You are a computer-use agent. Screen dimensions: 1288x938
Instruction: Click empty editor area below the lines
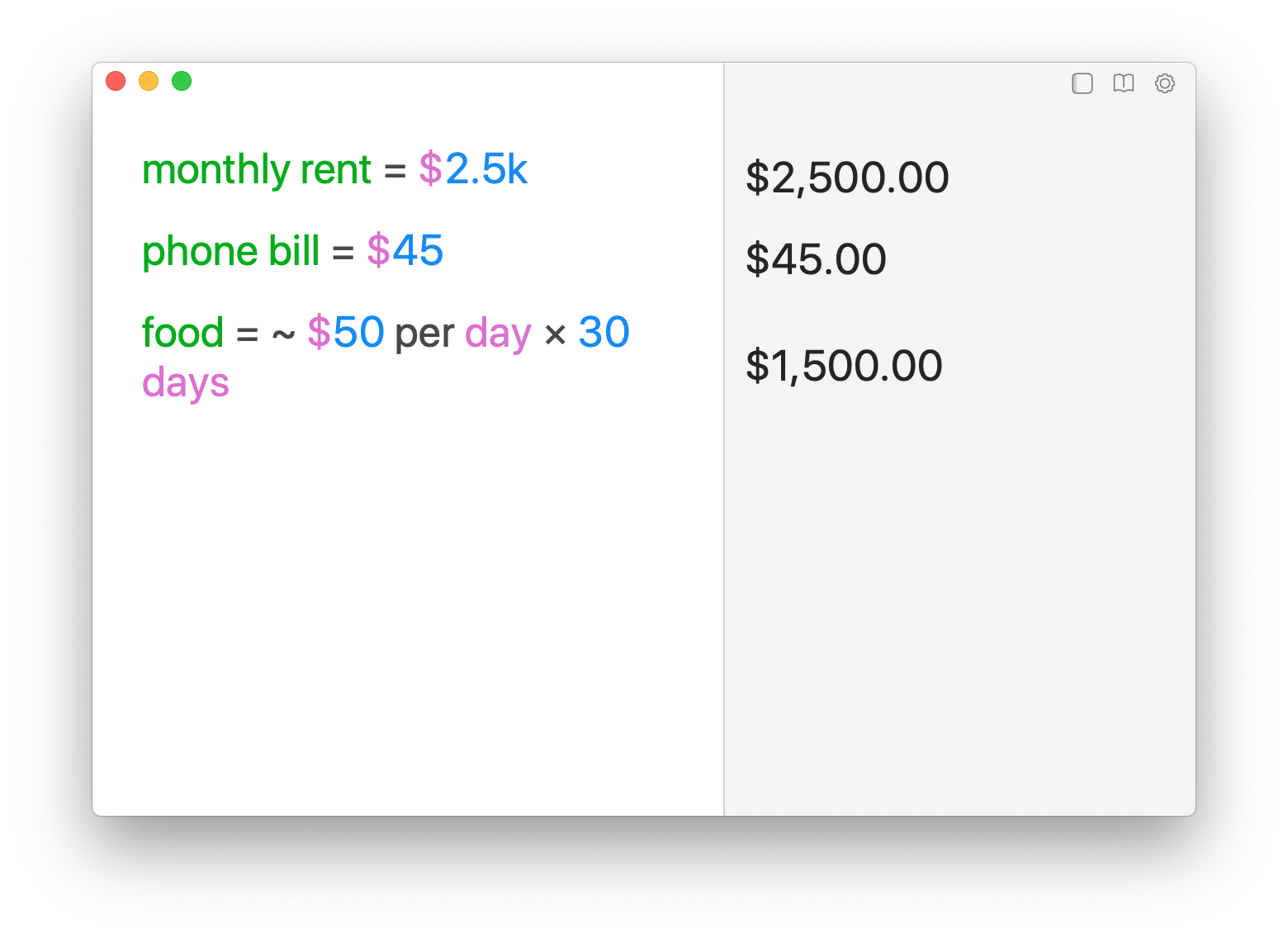coord(405,595)
